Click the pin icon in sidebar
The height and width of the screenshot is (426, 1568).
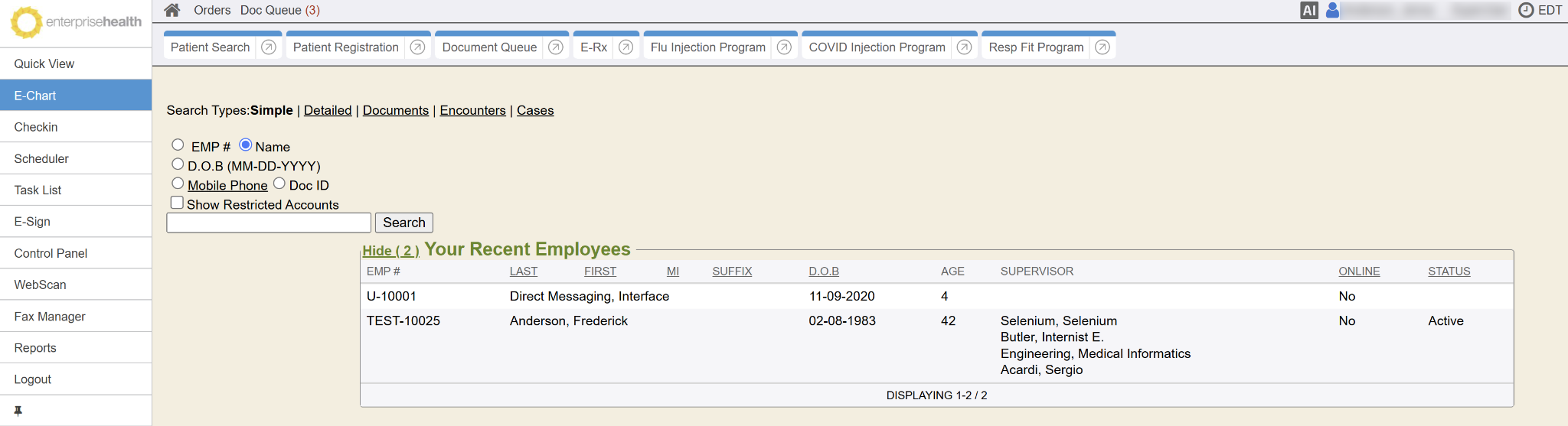[x=18, y=411]
